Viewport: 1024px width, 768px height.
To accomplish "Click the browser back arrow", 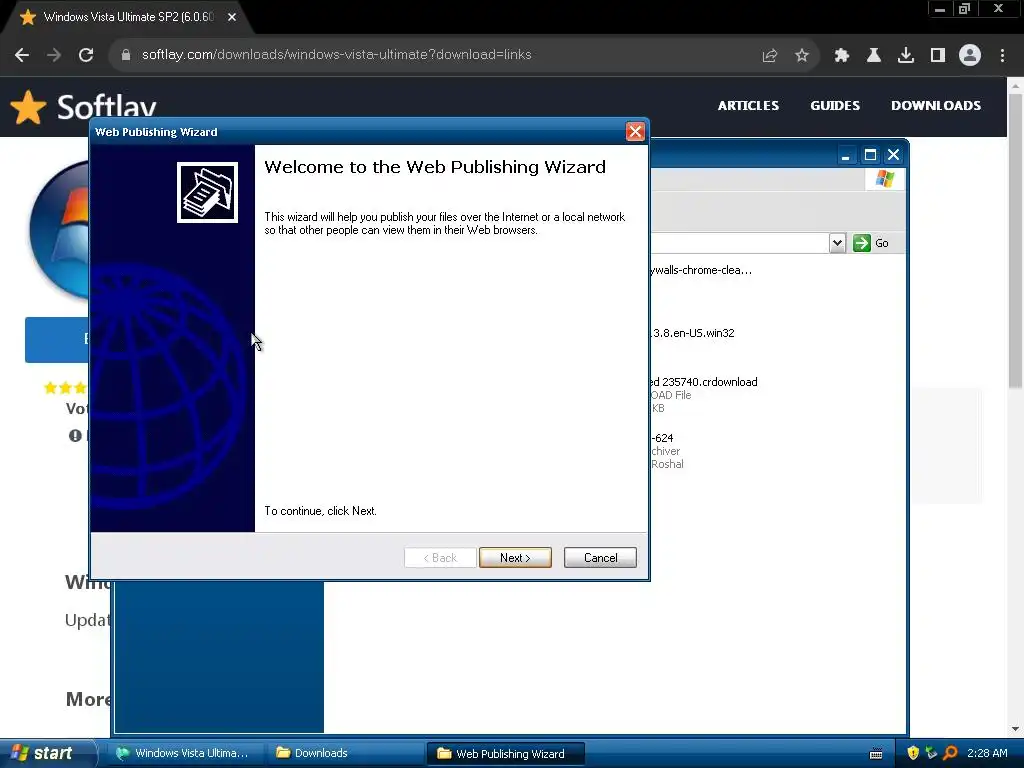I will pyautogui.click(x=22, y=55).
